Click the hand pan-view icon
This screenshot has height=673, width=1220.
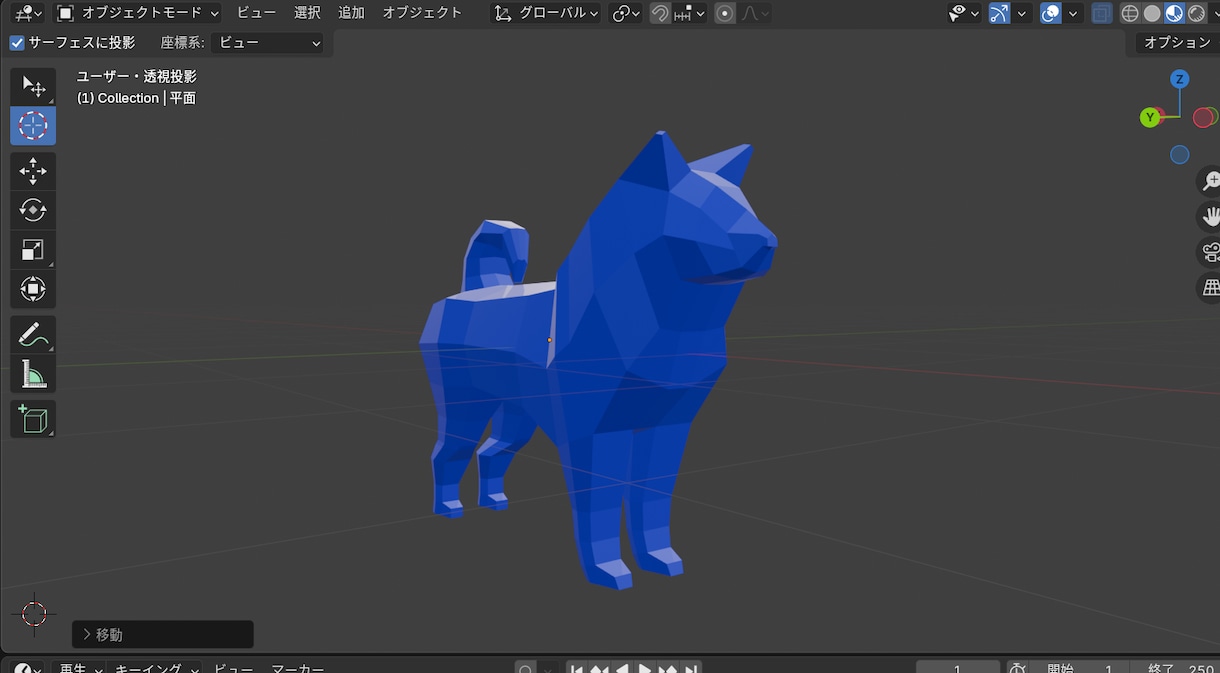click(1210, 216)
